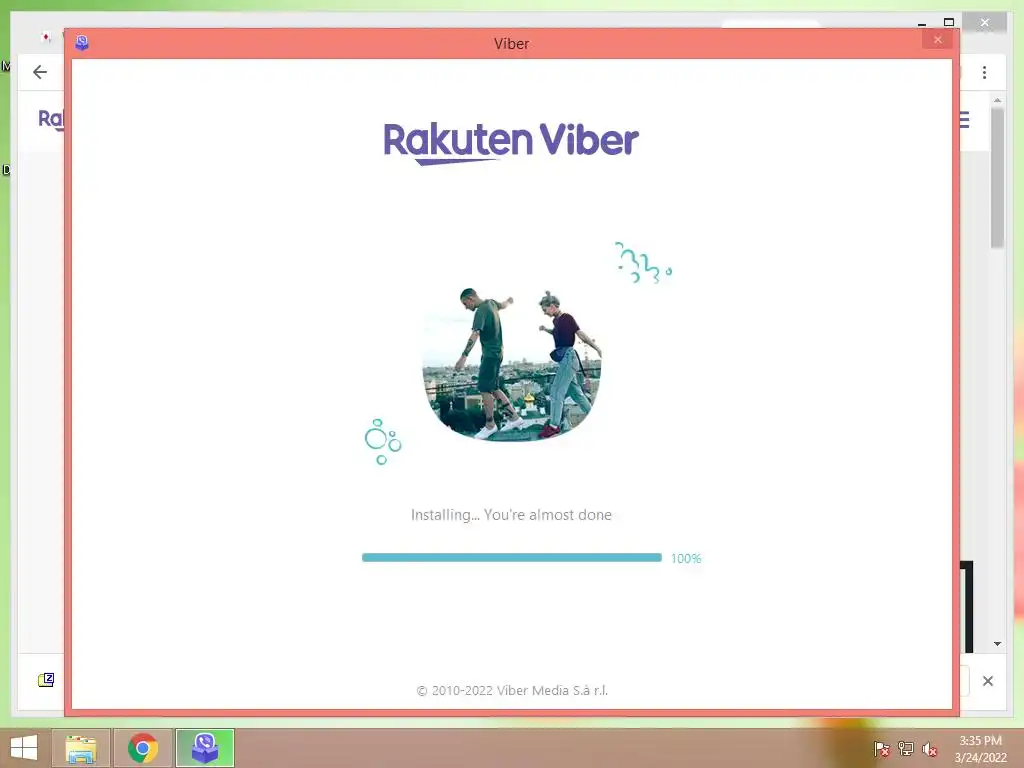Click the rooftop couple illustration
The height and width of the screenshot is (768, 1024).
511,364
